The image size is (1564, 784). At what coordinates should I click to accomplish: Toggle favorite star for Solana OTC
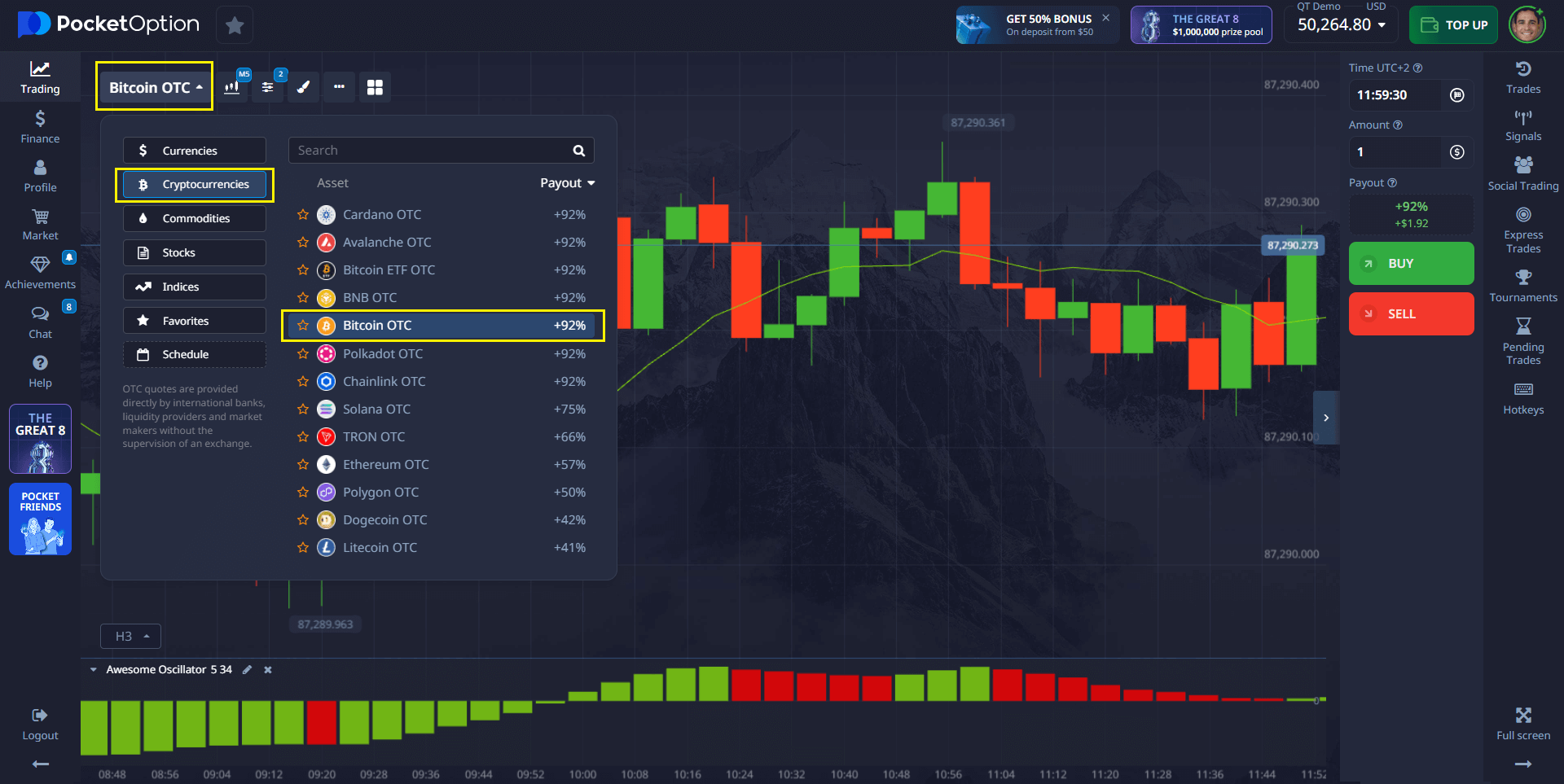(303, 410)
